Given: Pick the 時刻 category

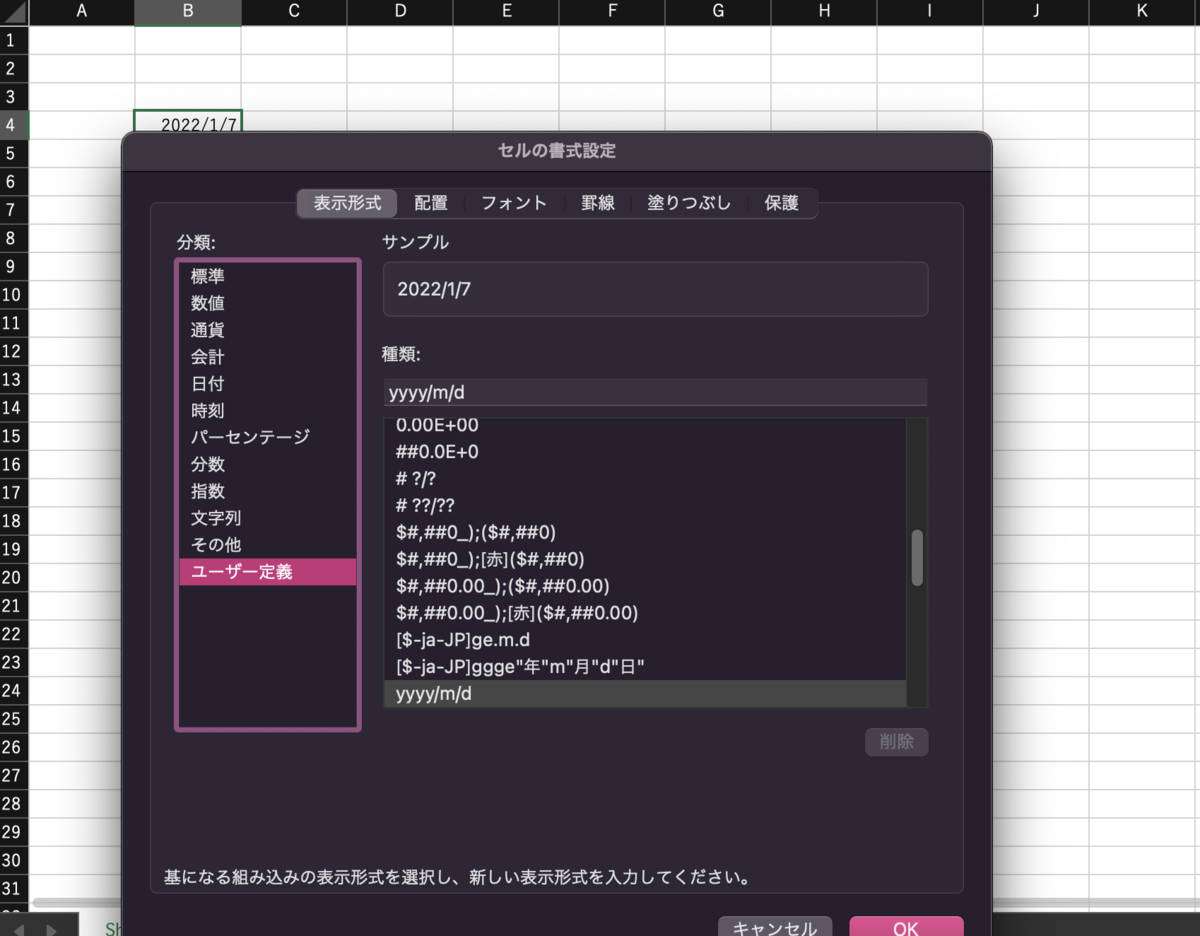Looking at the screenshot, I should (x=267, y=411).
